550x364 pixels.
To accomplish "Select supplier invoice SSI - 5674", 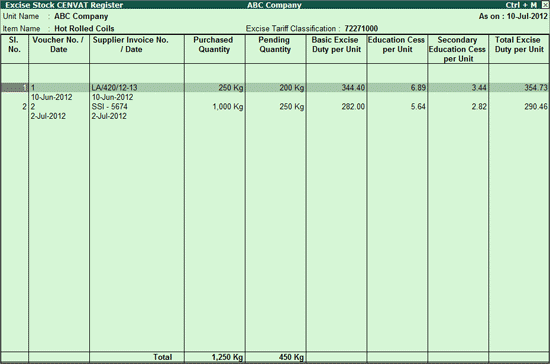I will [x=109, y=107].
